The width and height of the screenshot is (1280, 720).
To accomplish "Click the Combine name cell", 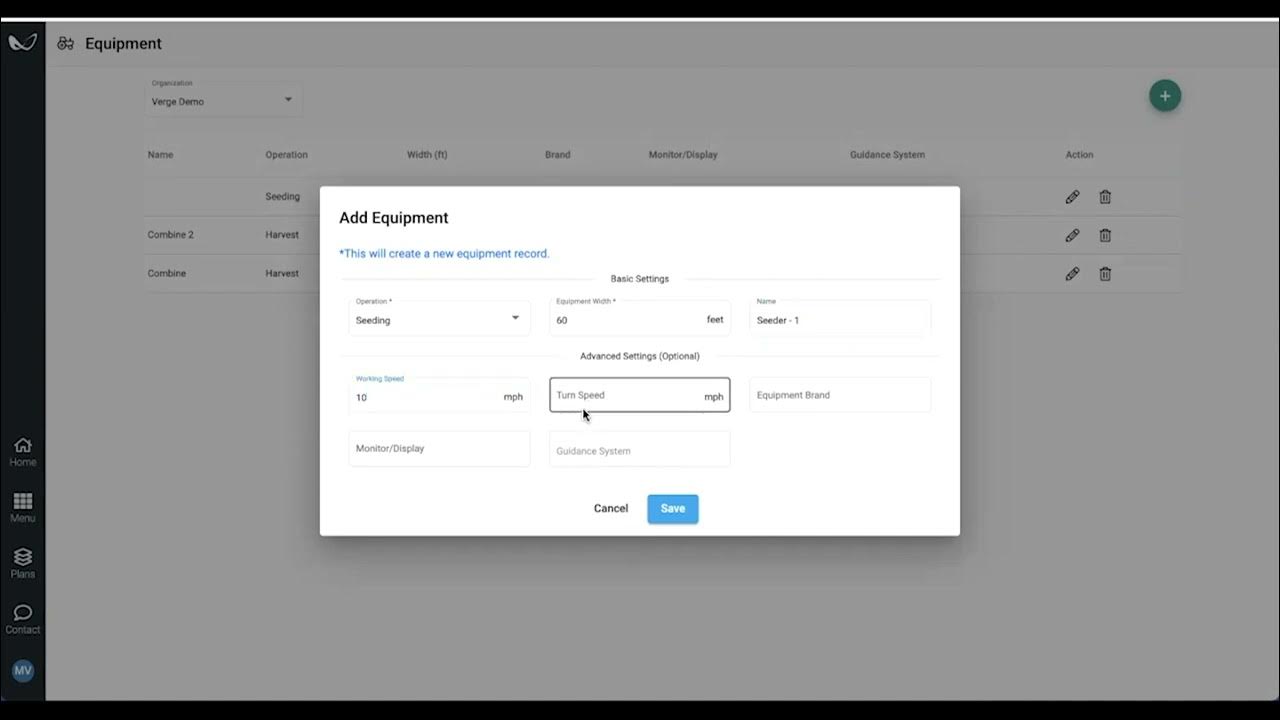I will (167, 273).
